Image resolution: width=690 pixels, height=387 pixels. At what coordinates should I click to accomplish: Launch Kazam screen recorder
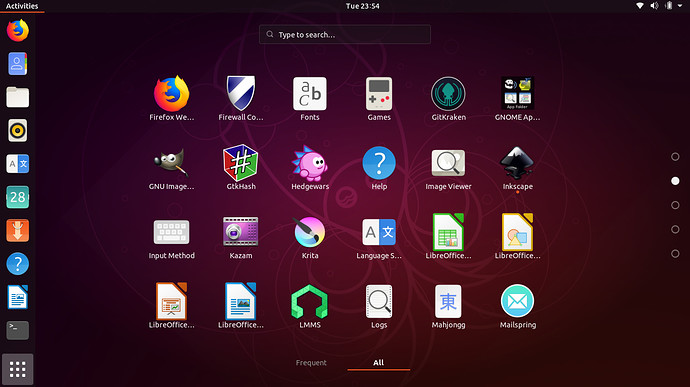click(x=241, y=232)
